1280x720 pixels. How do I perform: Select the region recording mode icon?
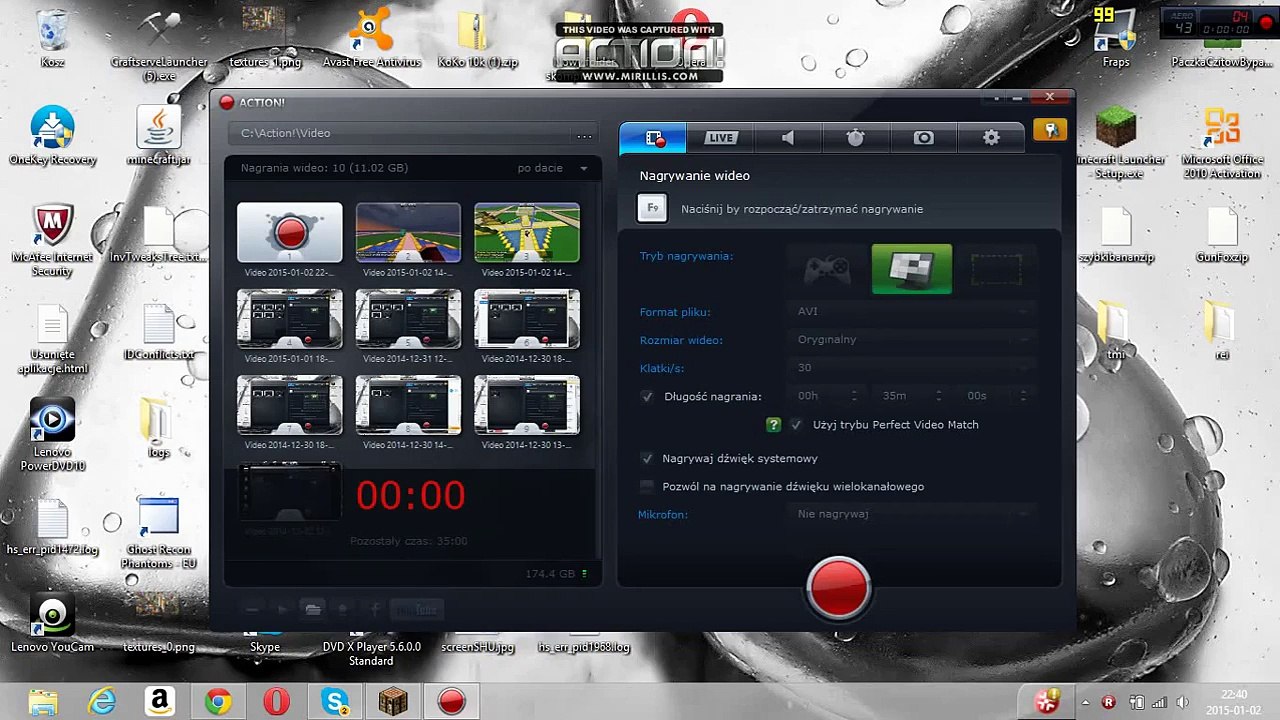[996, 269]
